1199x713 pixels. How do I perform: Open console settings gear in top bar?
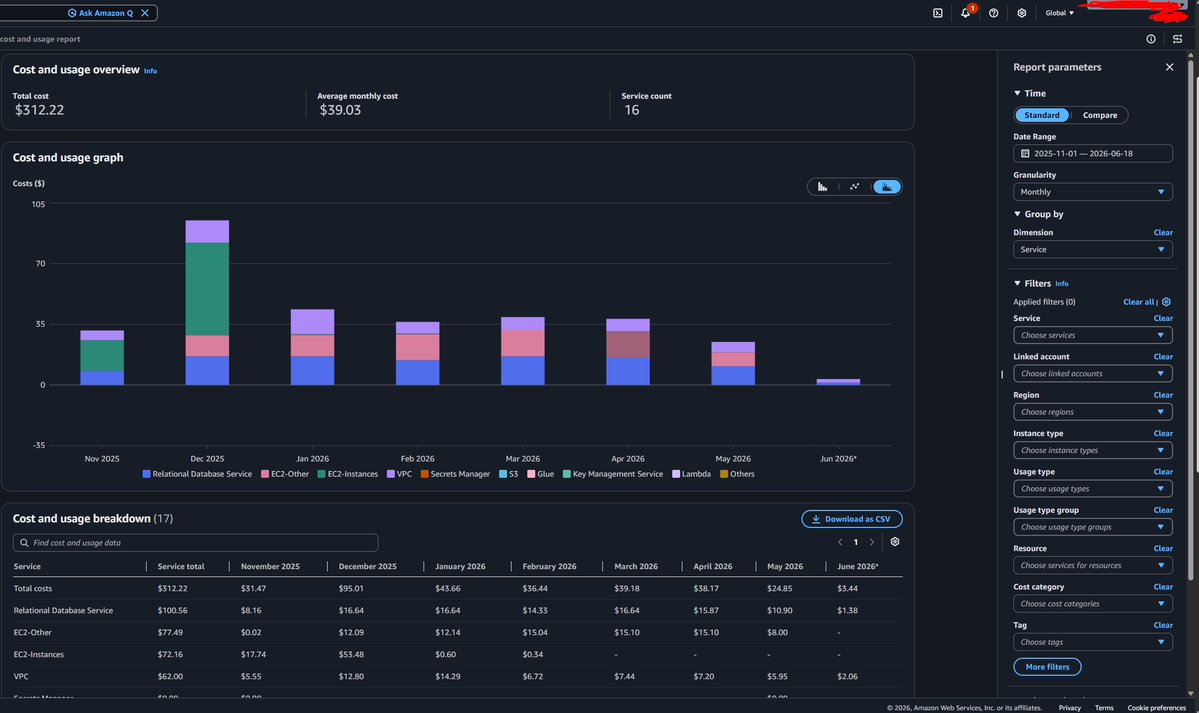1022,13
